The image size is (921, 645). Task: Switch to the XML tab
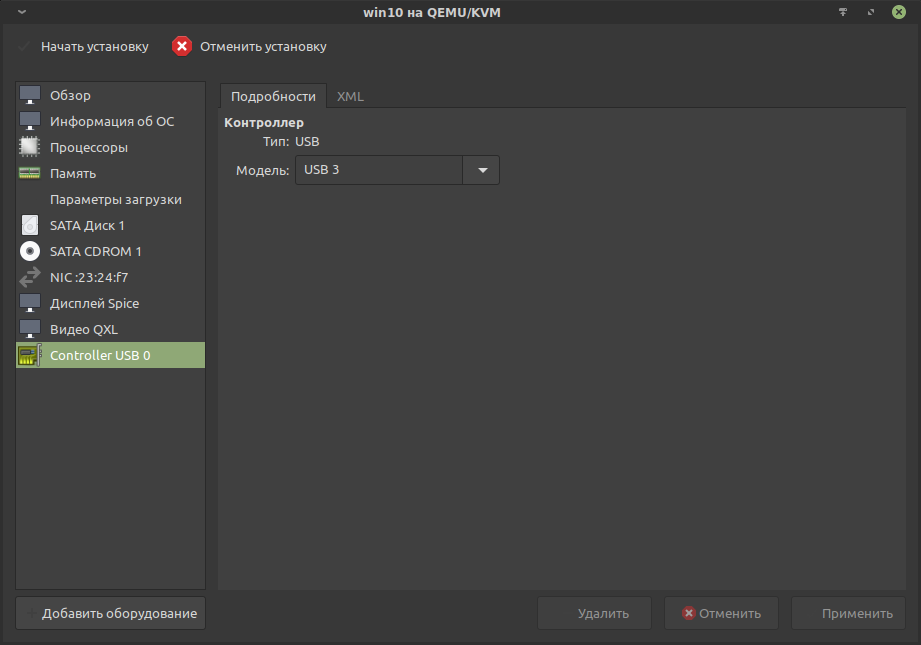click(350, 96)
